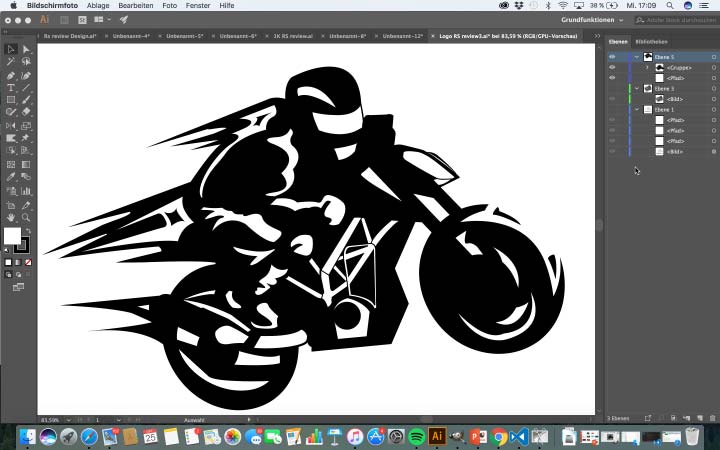Viewport: 720px width, 450px height.
Task: Click the trash icon in Ebenen panel
Action: (712, 417)
